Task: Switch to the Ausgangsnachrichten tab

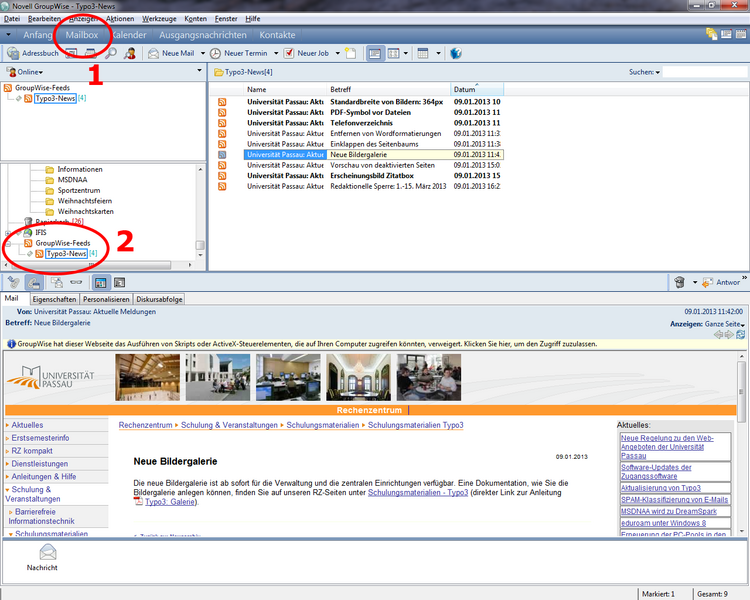Action: click(203, 35)
